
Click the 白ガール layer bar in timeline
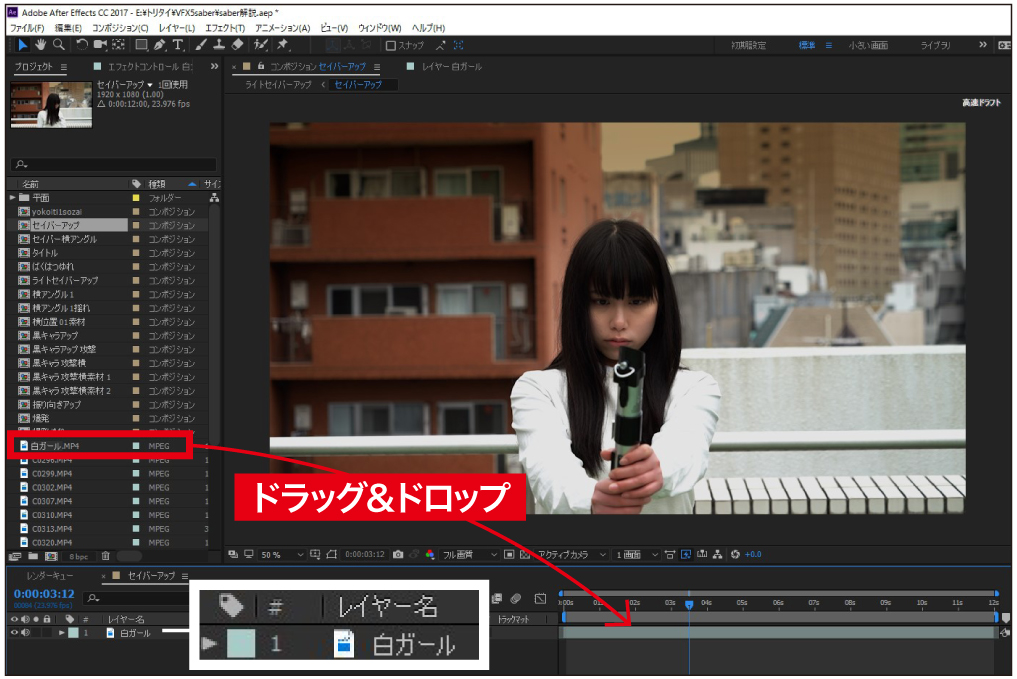click(x=778, y=632)
